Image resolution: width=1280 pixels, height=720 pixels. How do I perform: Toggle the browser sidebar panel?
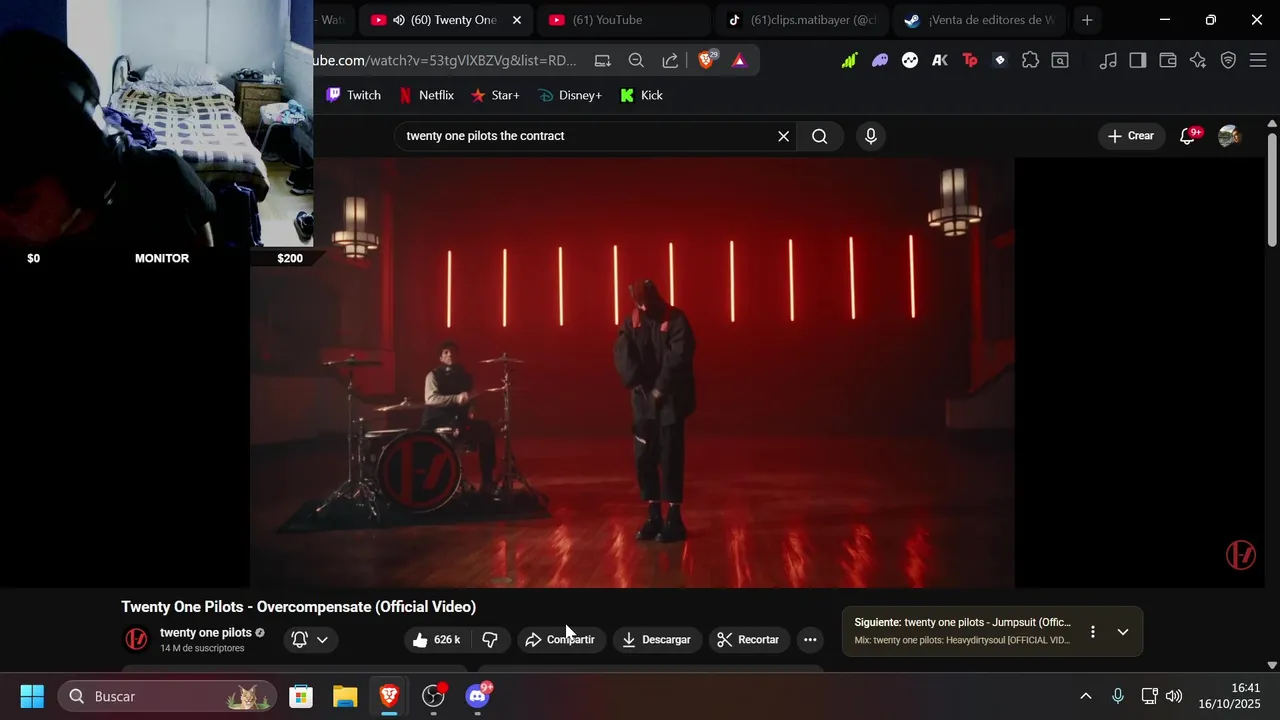[1137, 60]
